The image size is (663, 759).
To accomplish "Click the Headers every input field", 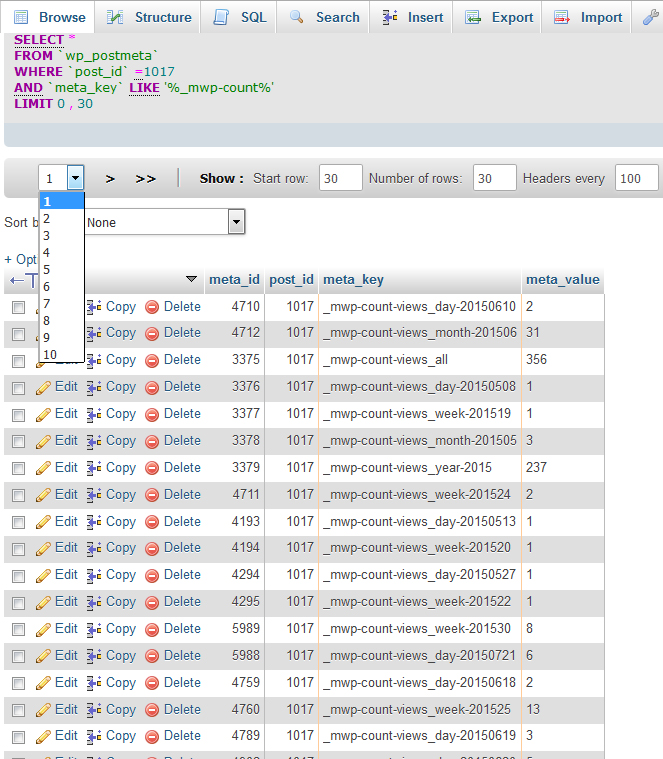I will coord(636,178).
